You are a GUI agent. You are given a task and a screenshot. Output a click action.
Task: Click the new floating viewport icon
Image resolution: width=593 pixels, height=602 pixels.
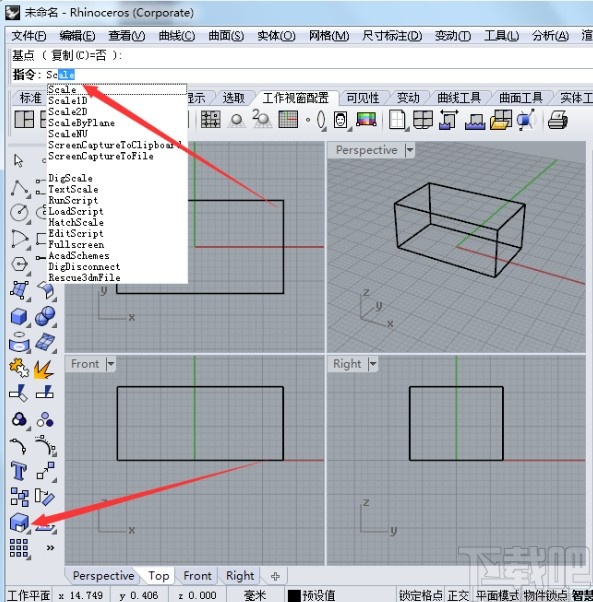point(397,120)
